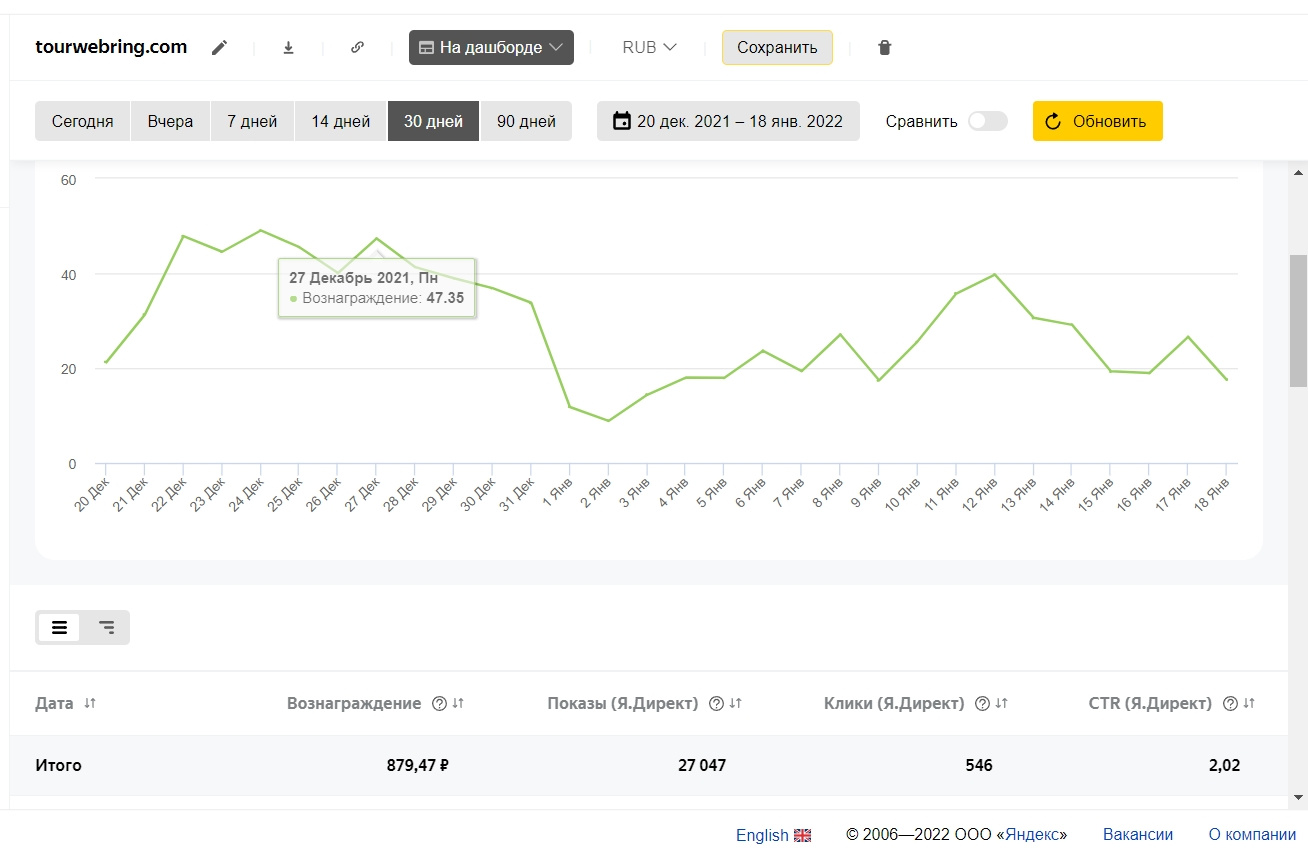Image resolution: width=1308 pixels, height=856 pixels.
Task: Sort table by Дата column arrows
Action: coord(90,704)
